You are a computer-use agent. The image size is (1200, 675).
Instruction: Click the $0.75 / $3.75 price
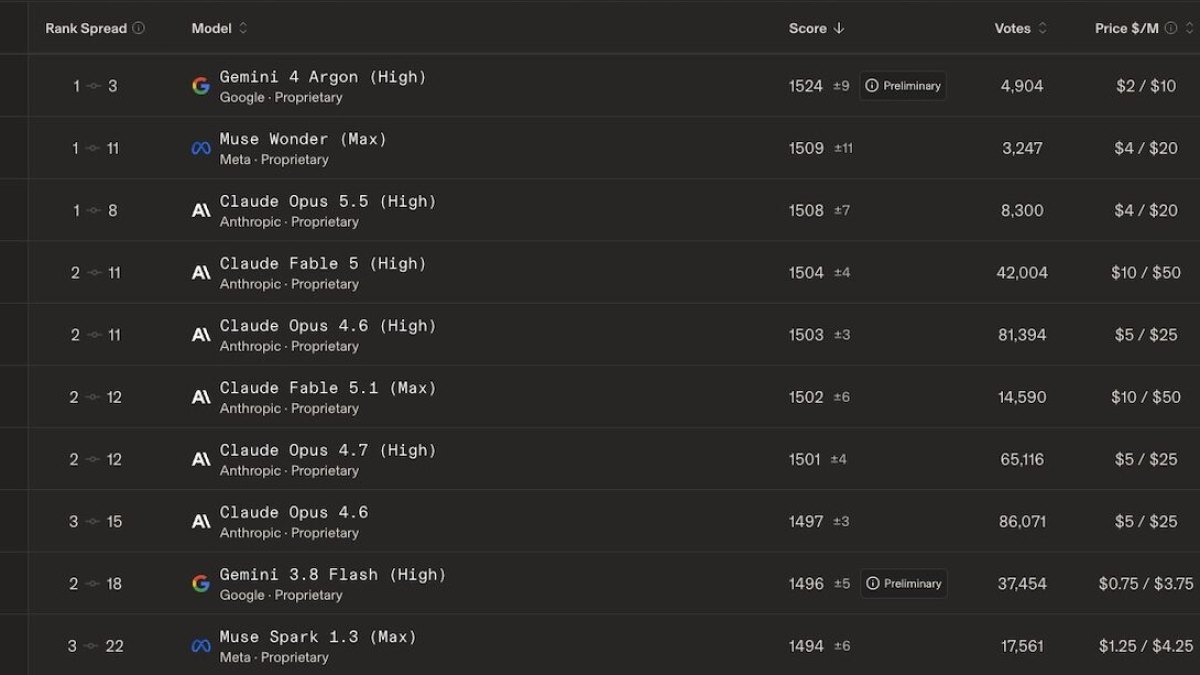click(x=1146, y=584)
